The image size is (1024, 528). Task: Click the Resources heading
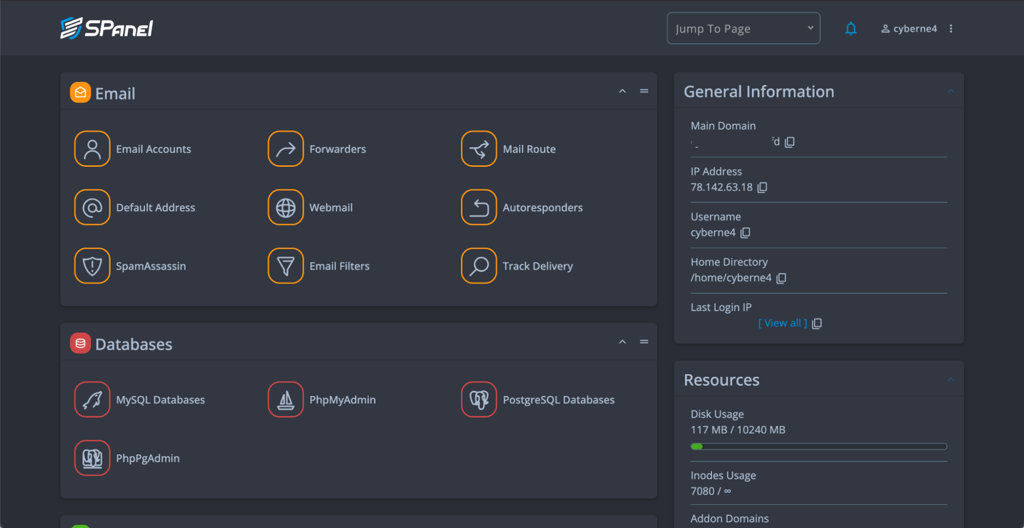[x=722, y=380]
